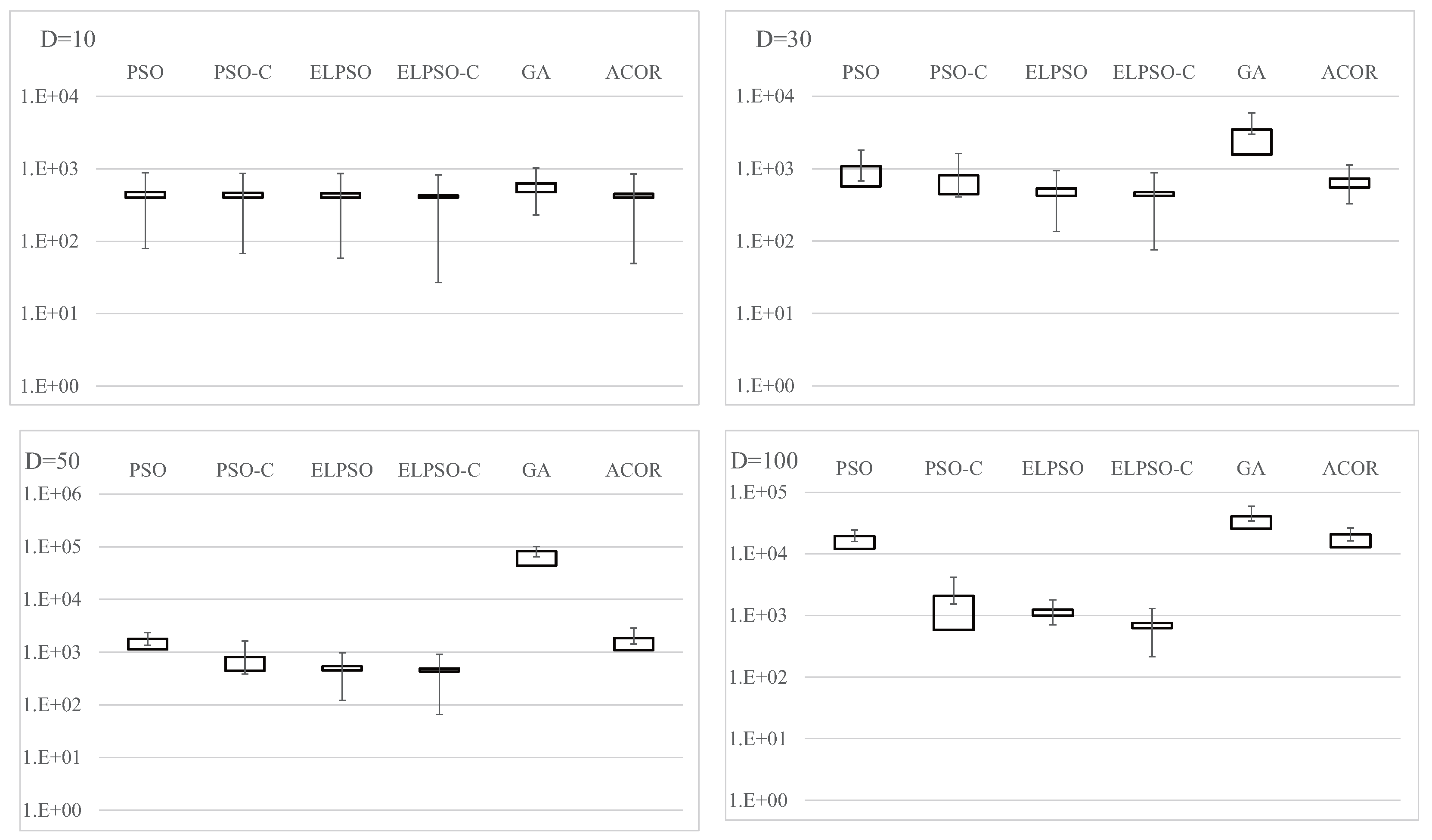
Task: Select the PSO box in the D=100 chart
Action: [854, 542]
